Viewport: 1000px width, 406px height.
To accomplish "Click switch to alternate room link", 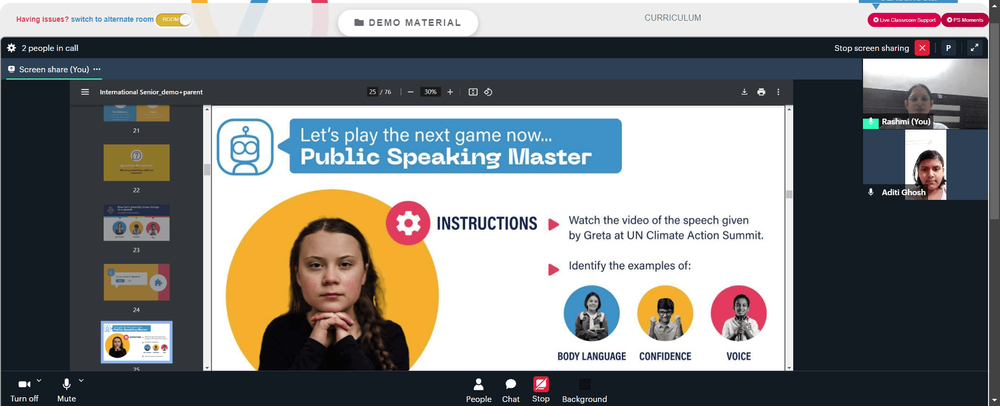I will pos(112,19).
